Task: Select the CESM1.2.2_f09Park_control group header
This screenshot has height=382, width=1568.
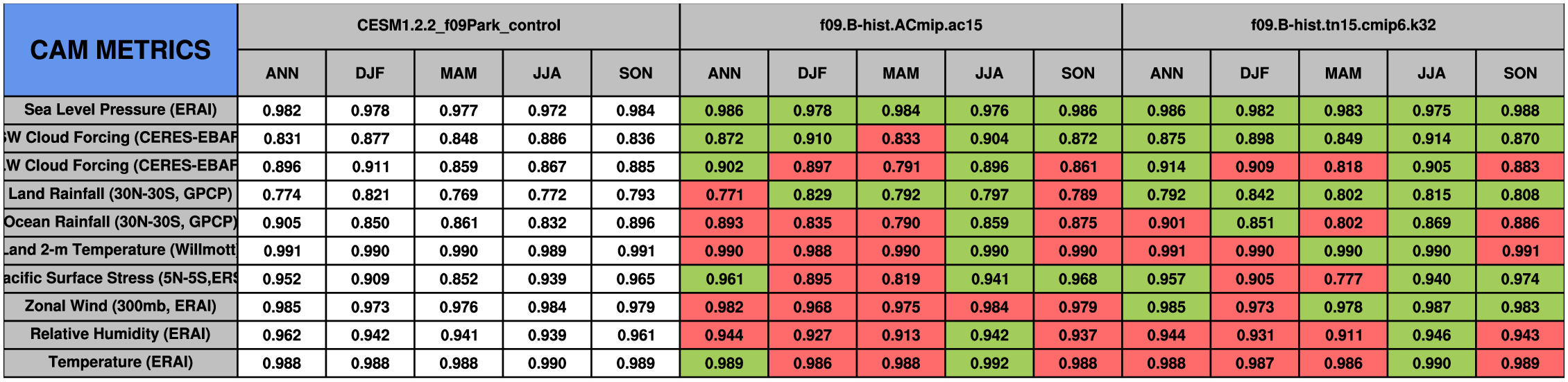Action: (x=459, y=26)
